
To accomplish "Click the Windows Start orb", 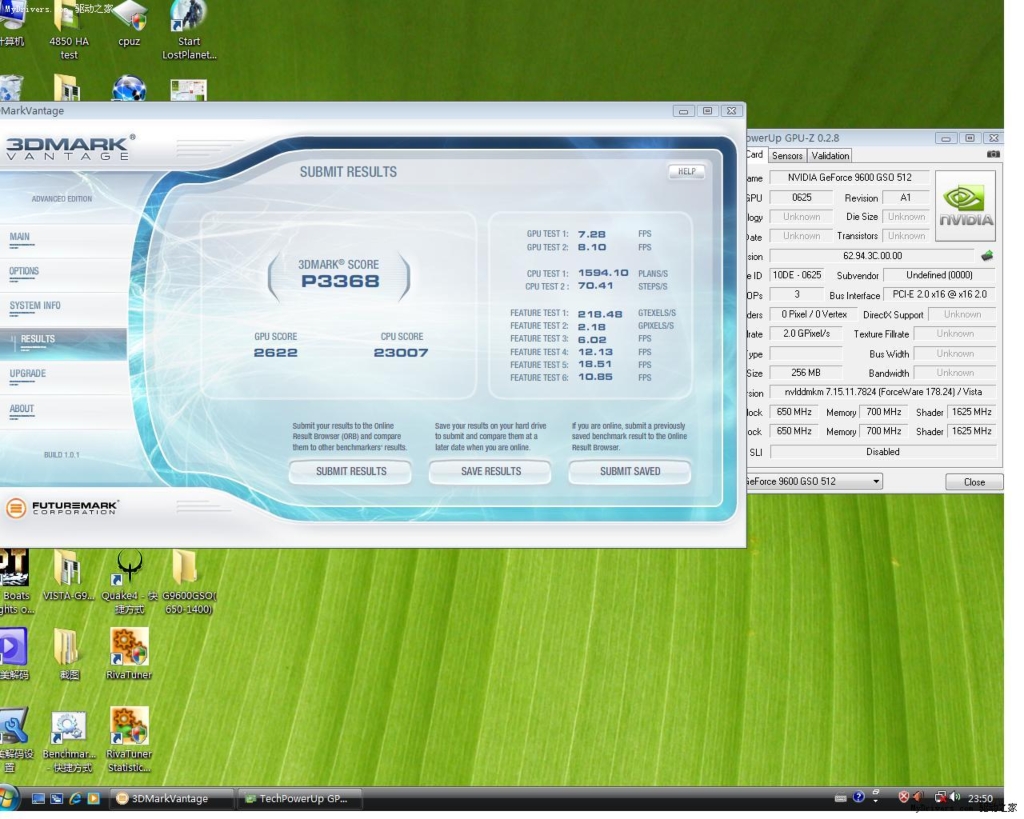I will click(8, 798).
